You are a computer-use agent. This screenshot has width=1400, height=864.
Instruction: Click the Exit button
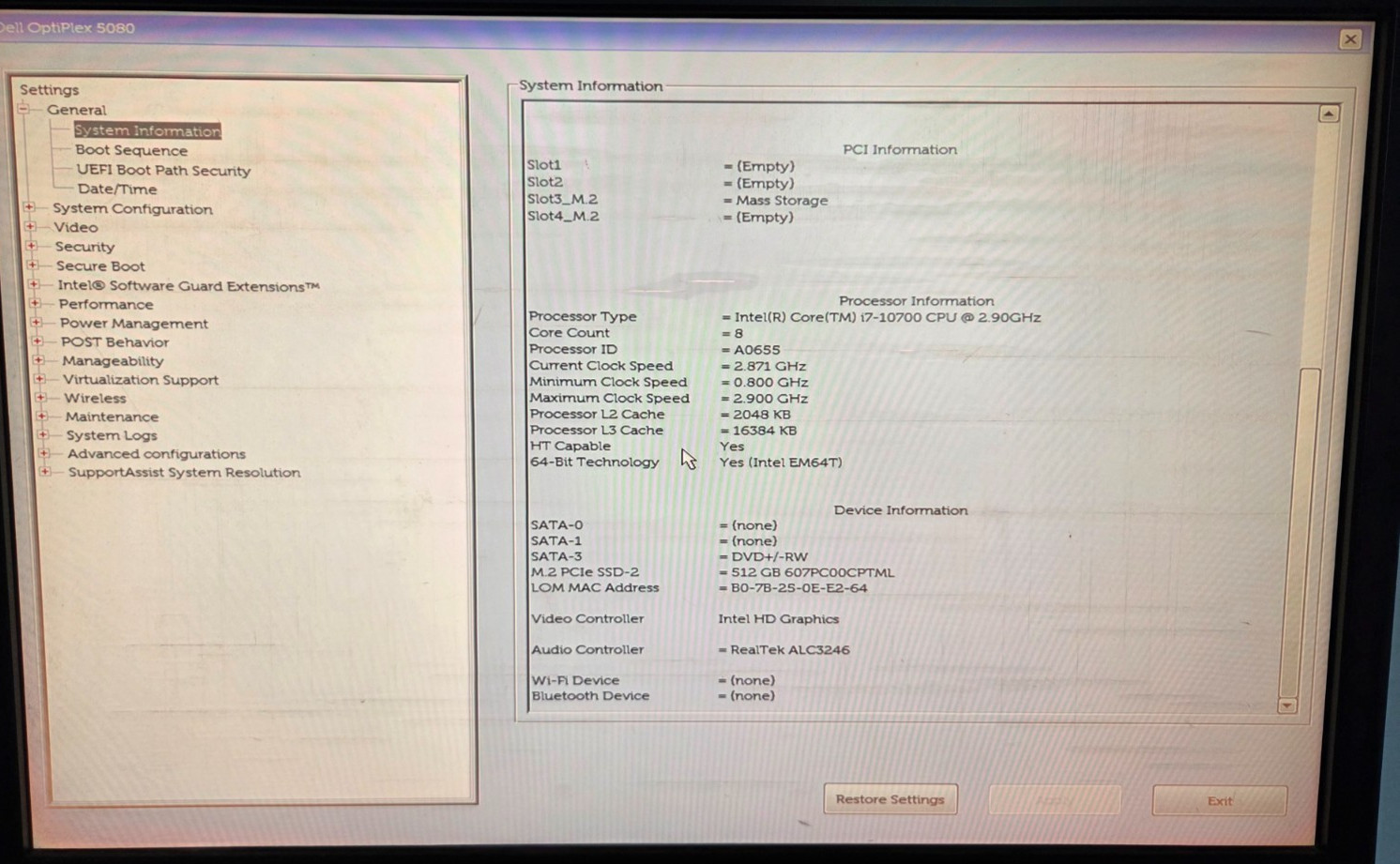tap(1220, 801)
